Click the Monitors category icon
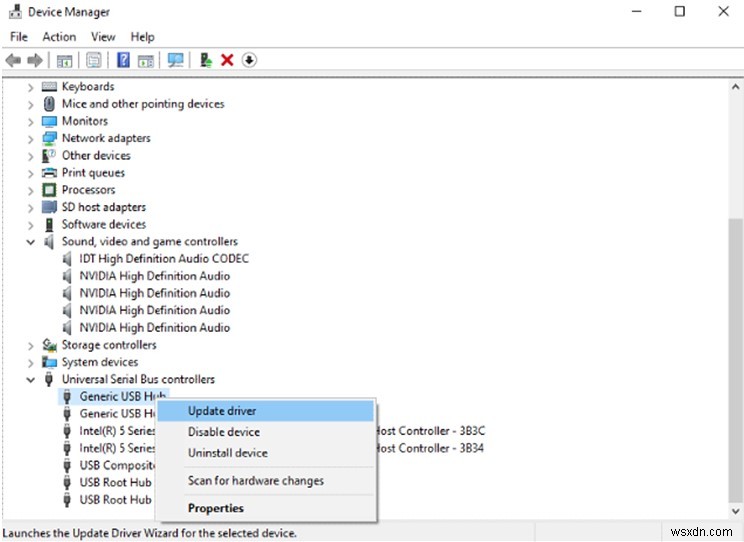The width and height of the screenshot is (744, 542). point(49,121)
